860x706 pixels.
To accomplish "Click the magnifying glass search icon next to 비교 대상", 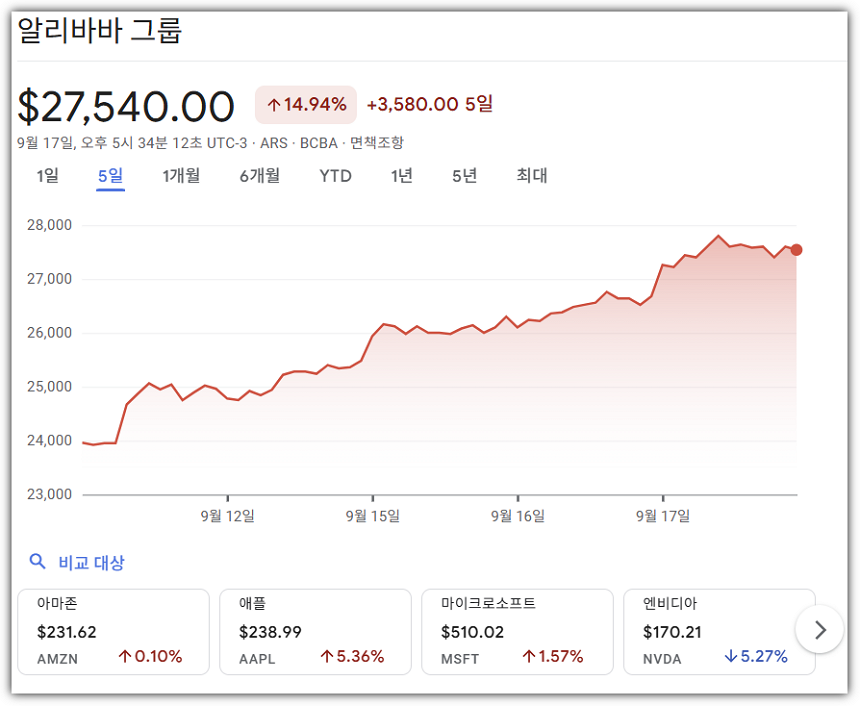I will pyautogui.click(x=37, y=562).
